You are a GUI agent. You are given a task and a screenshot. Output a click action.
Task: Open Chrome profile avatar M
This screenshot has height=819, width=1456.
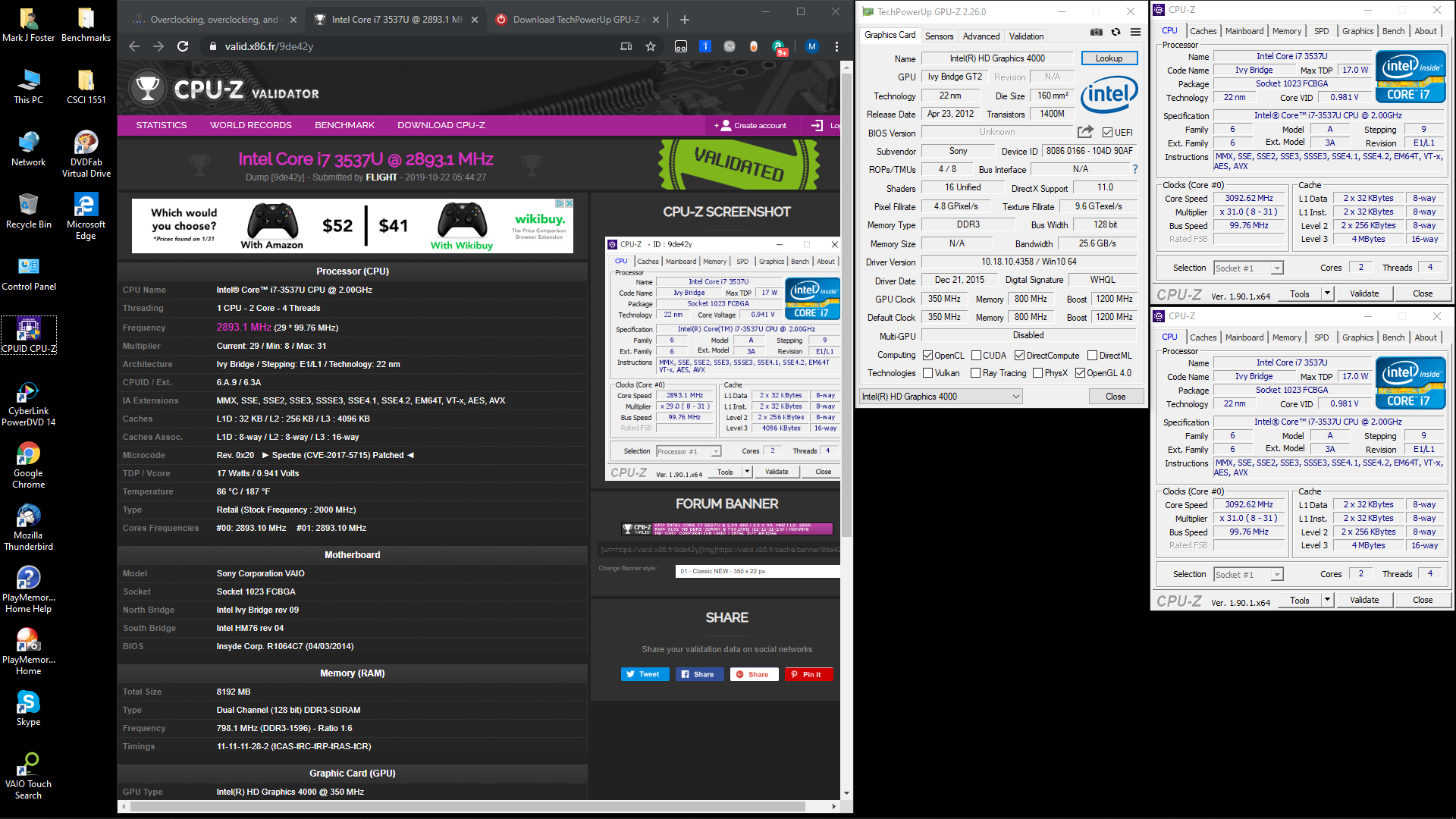click(812, 46)
